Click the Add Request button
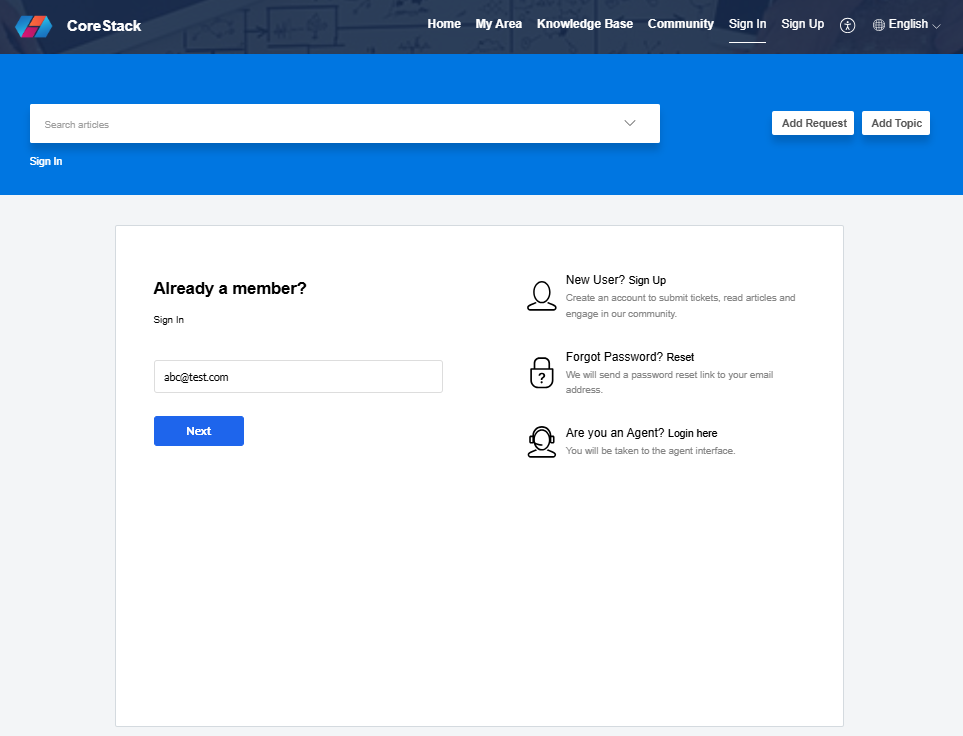Image resolution: width=963 pixels, height=736 pixels. (x=813, y=123)
